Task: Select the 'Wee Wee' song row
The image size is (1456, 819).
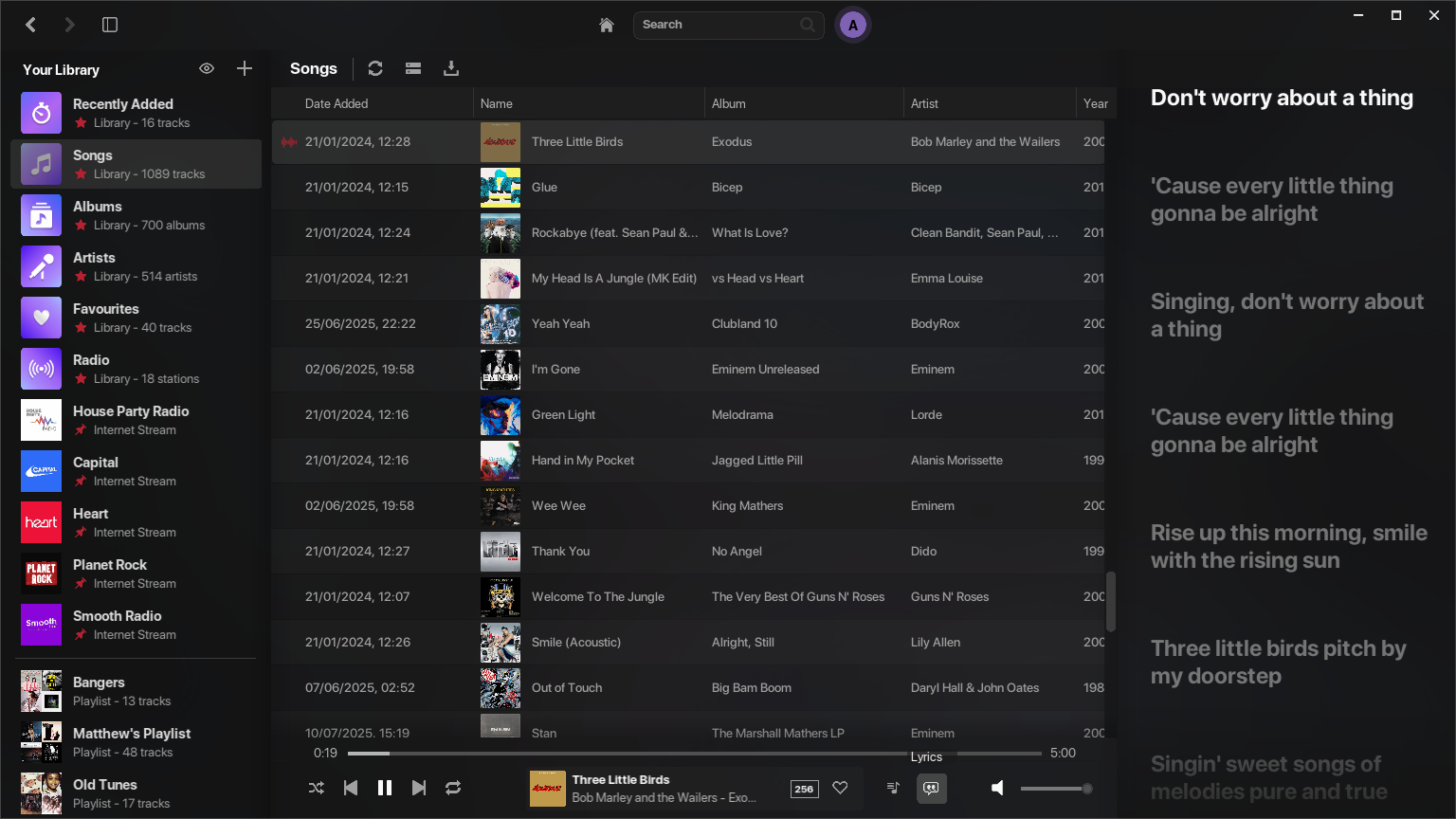Action: 688,505
